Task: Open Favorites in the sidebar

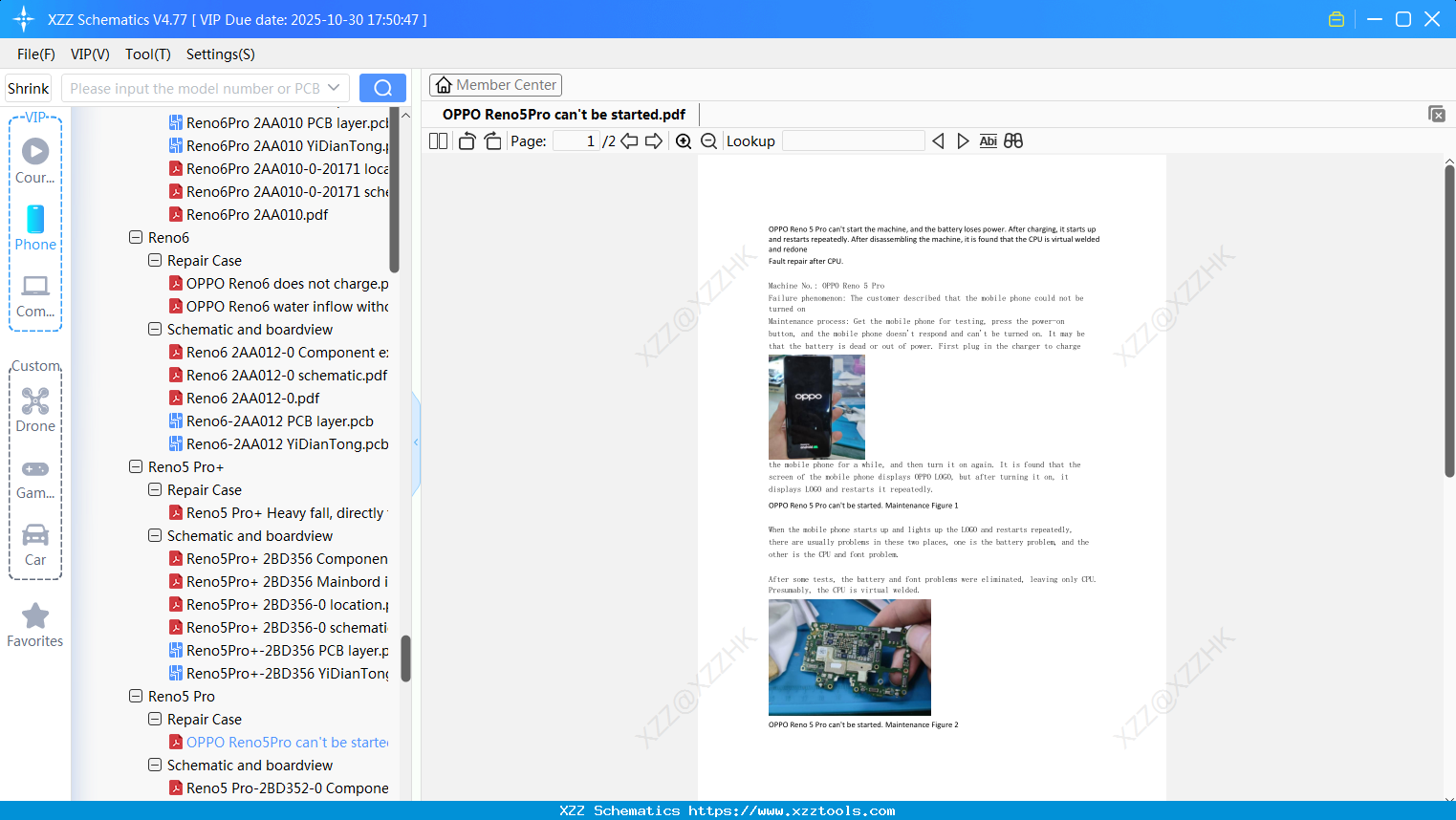Action: [35, 626]
